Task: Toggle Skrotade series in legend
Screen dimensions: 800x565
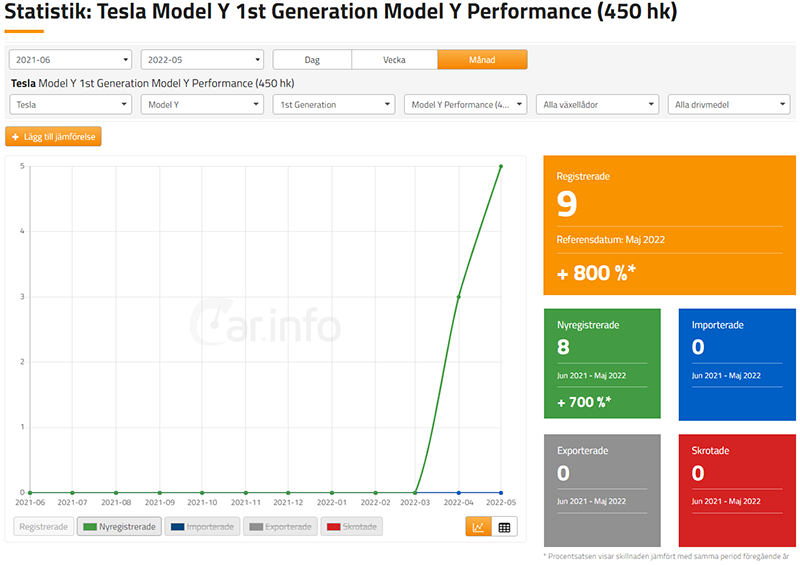Action: click(x=352, y=527)
